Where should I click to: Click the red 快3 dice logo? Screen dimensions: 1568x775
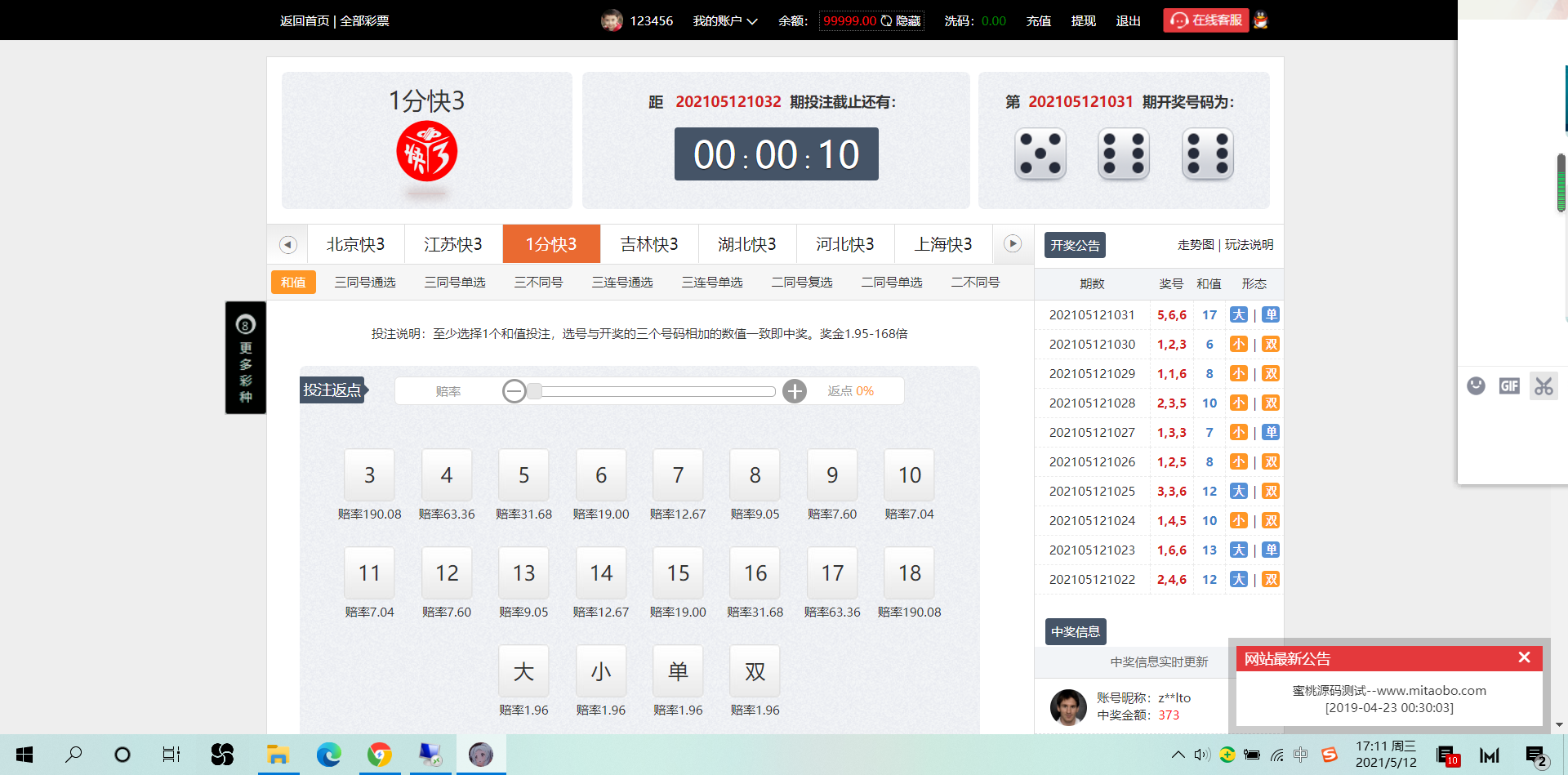pos(426,152)
